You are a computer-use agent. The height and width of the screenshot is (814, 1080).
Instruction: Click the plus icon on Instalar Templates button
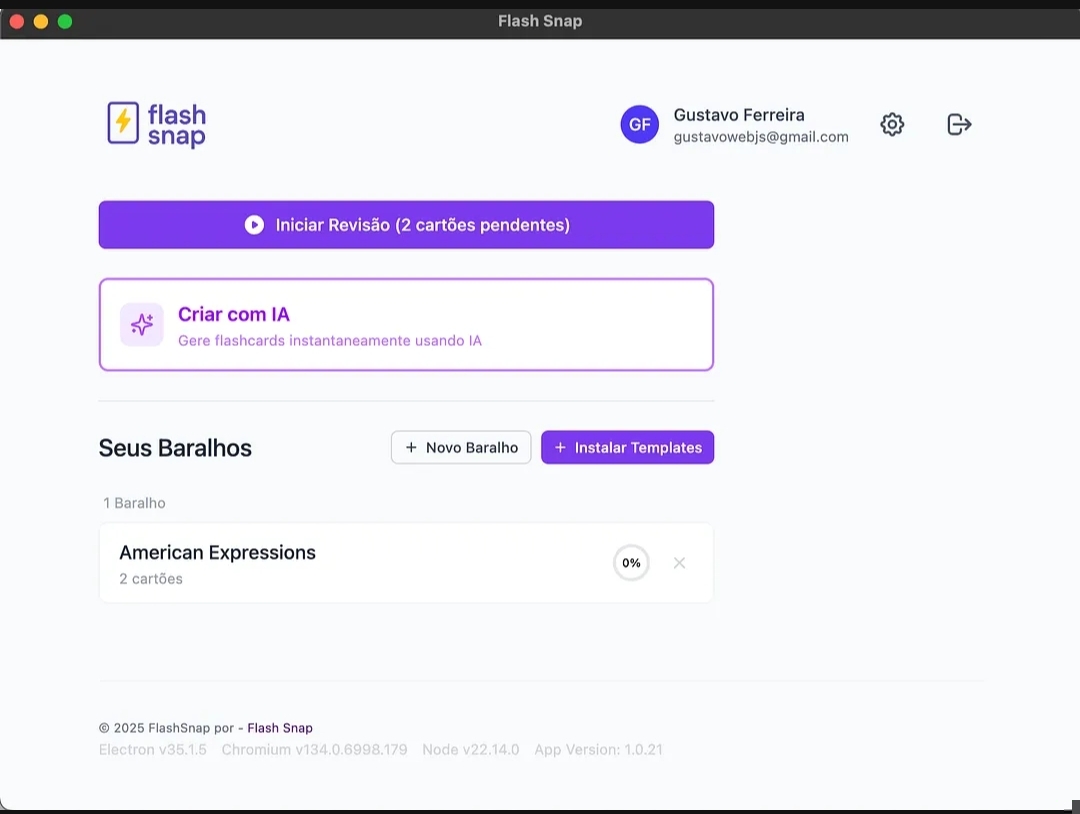coord(560,447)
